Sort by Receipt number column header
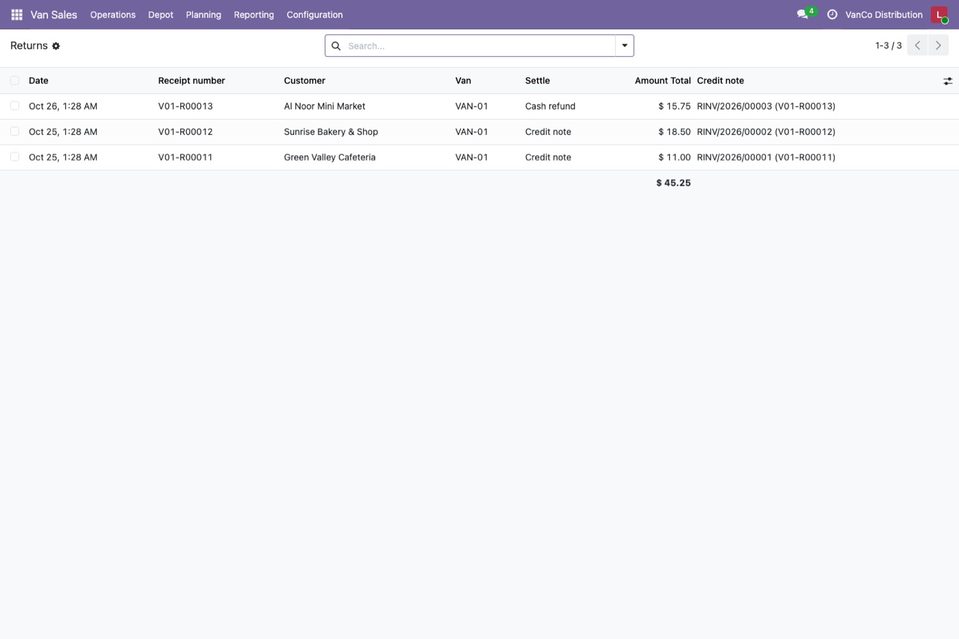 tap(191, 81)
